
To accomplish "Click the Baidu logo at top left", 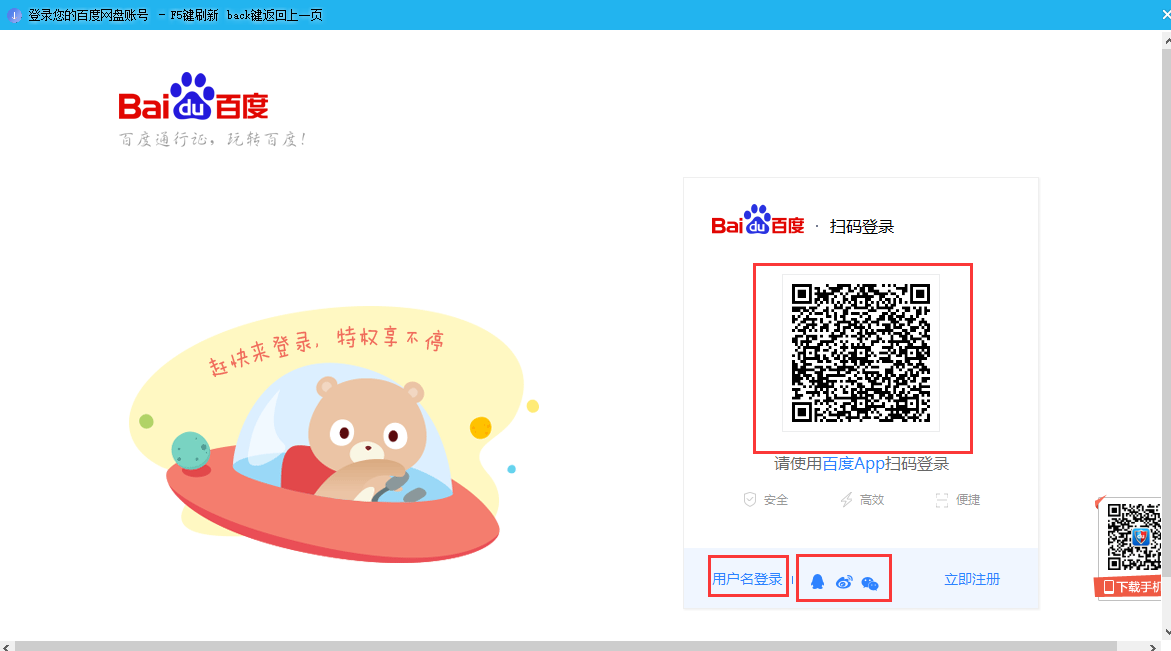I will [x=193, y=96].
